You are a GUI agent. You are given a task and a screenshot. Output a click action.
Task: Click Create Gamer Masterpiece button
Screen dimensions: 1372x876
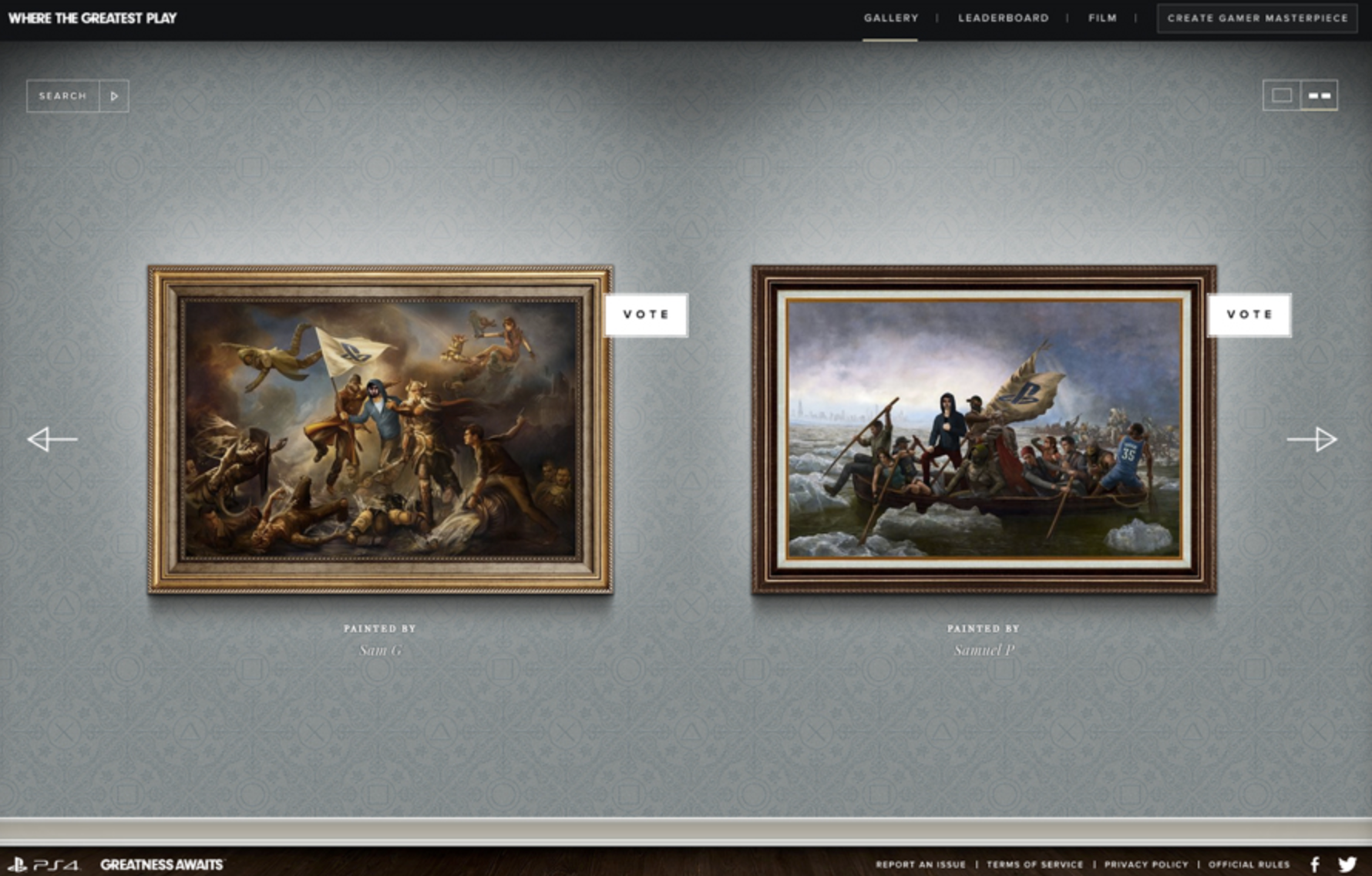[1257, 18]
